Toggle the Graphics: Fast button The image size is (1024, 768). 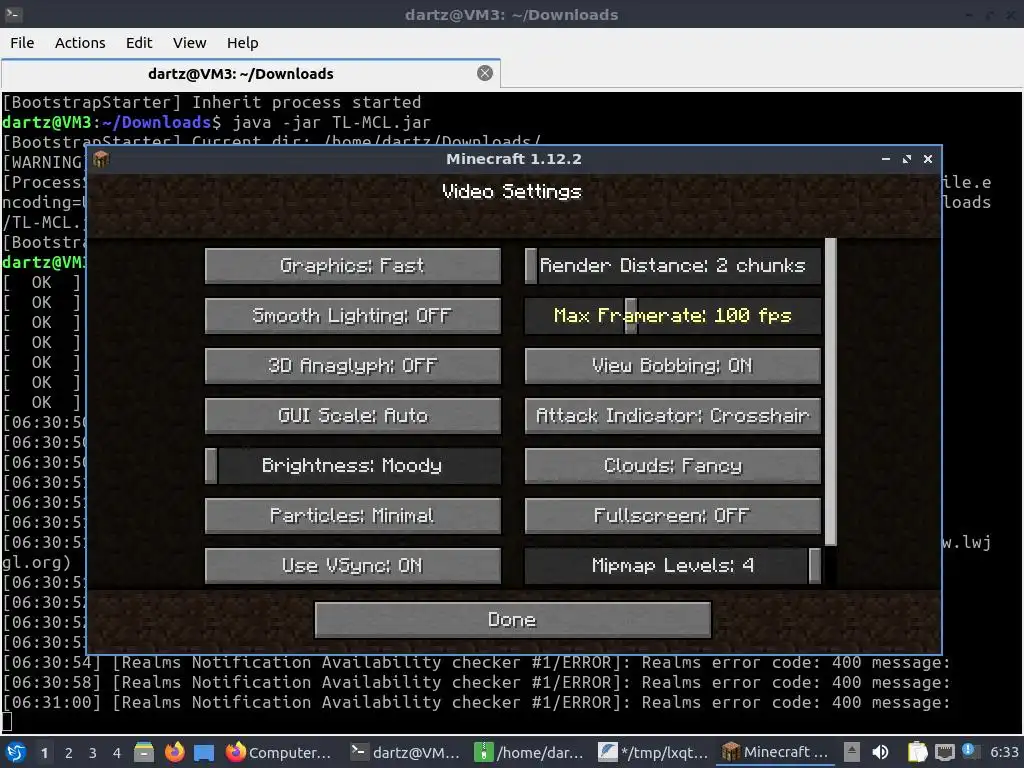tap(353, 266)
